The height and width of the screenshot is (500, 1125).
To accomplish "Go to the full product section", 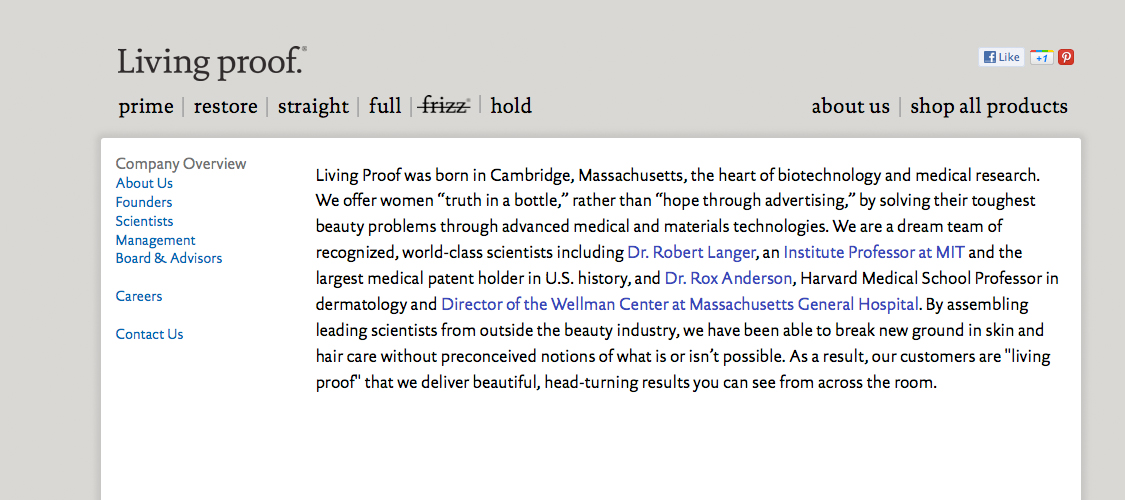I will coord(385,106).
